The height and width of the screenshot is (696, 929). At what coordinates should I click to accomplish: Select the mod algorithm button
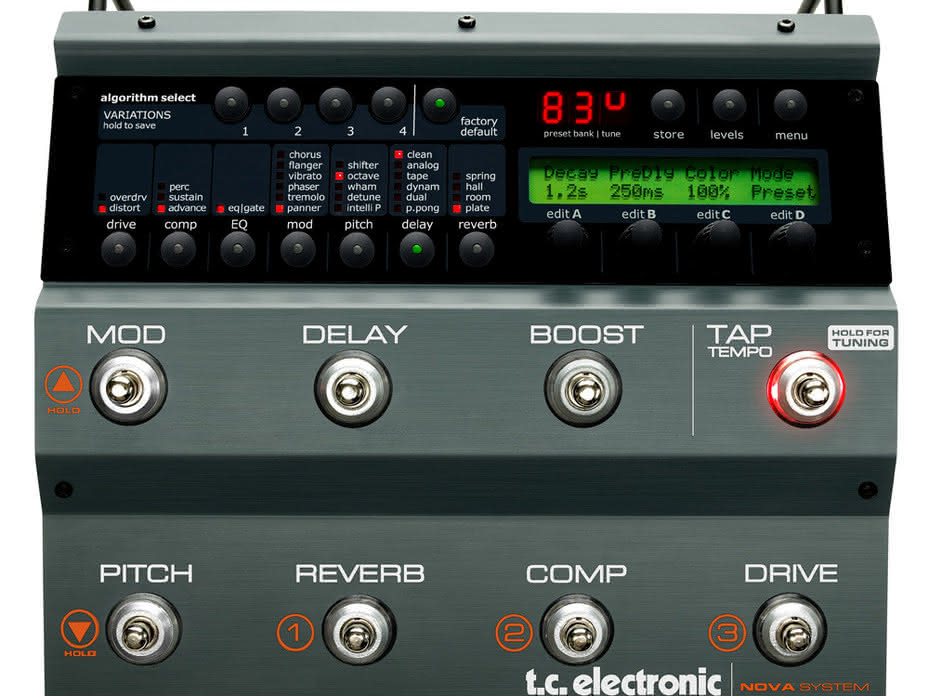point(297,249)
